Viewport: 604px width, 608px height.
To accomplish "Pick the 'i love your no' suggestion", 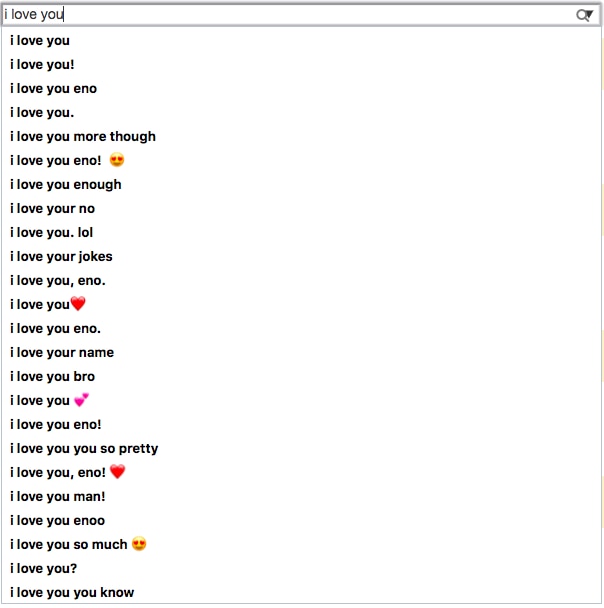I will coord(302,209).
